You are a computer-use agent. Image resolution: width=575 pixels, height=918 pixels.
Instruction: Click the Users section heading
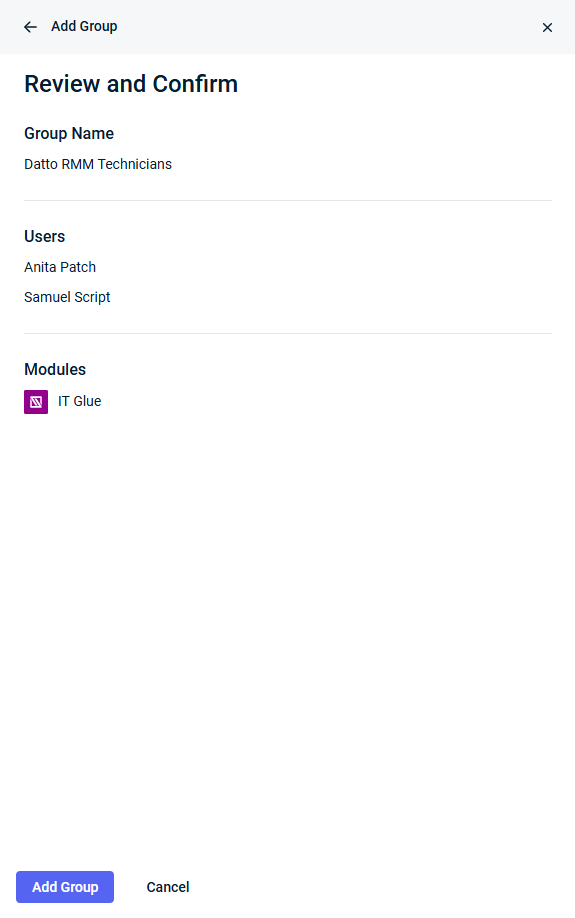tap(45, 237)
